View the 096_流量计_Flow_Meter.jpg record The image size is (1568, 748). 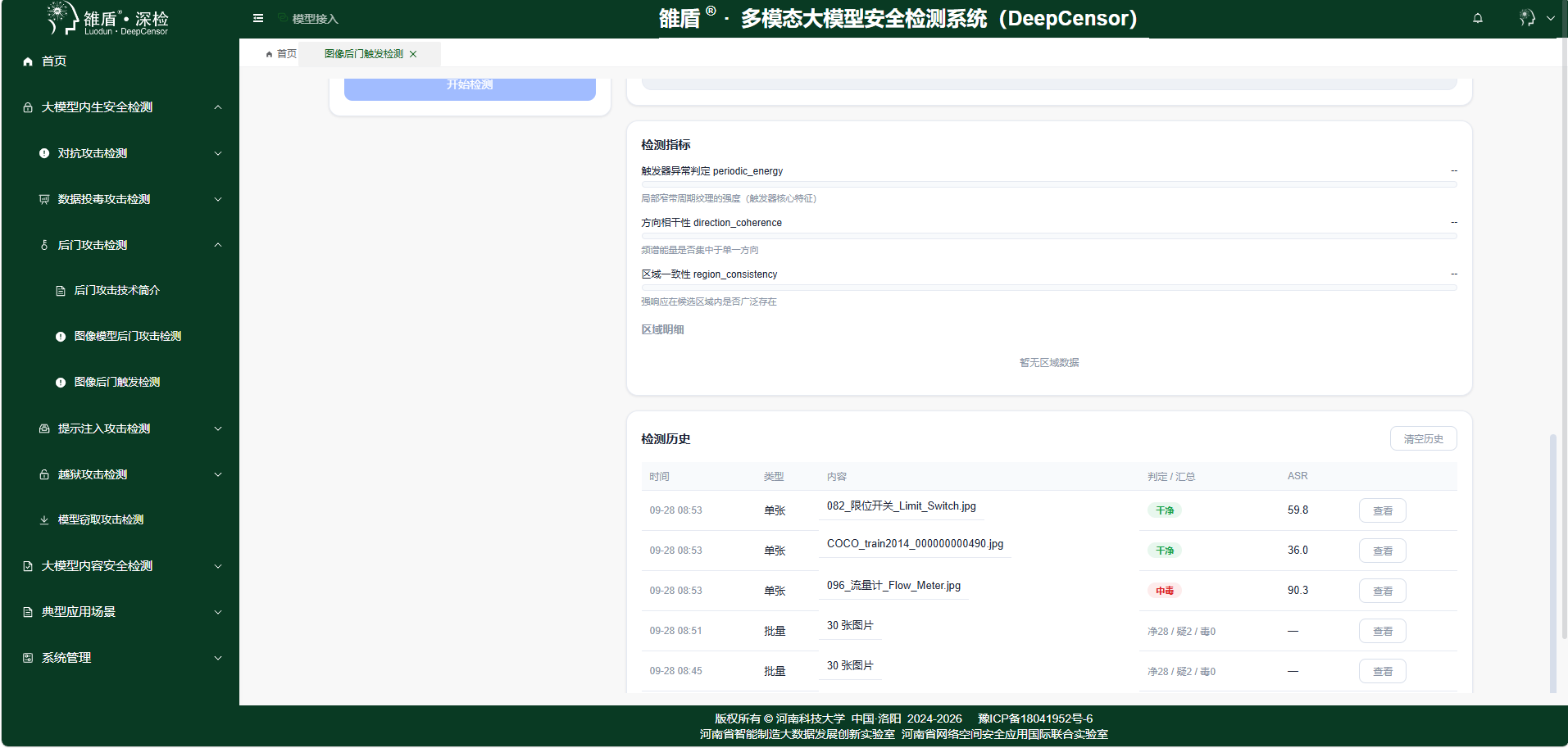pyautogui.click(x=1382, y=591)
